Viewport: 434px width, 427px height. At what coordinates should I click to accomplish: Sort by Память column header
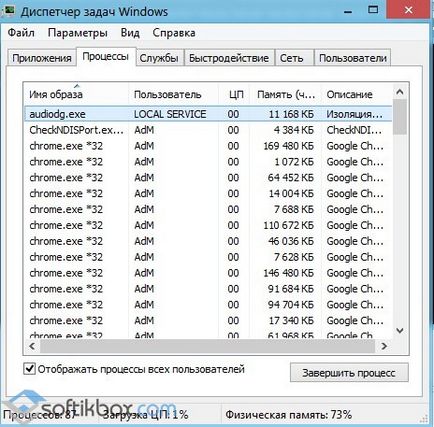tap(285, 94)
